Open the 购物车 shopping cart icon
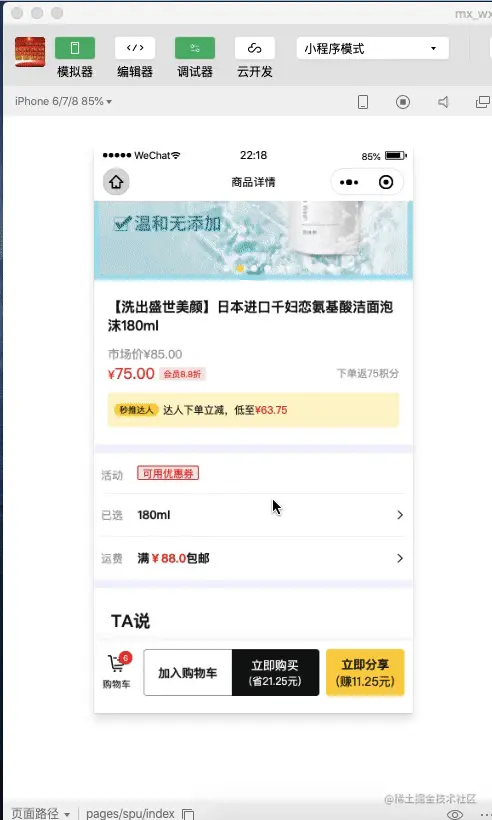Screen dimensions: 492x820 117,671
